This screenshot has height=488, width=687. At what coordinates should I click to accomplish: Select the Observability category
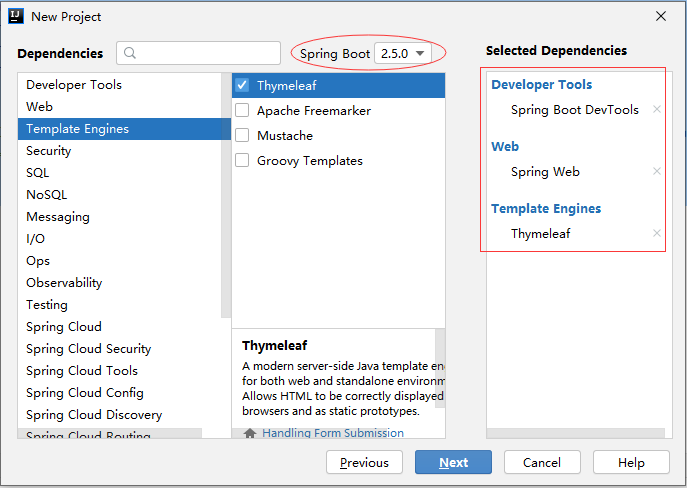click(119, 283)
